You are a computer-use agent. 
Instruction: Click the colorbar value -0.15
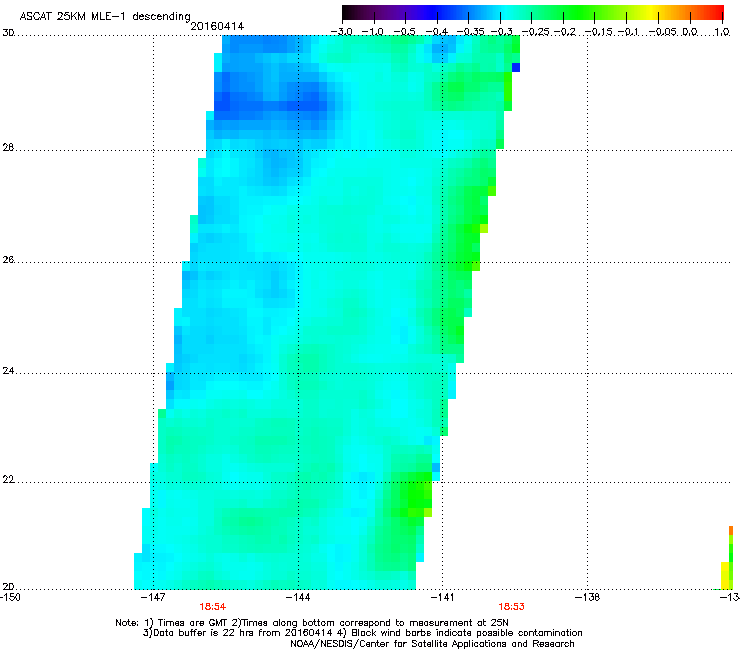598,32
